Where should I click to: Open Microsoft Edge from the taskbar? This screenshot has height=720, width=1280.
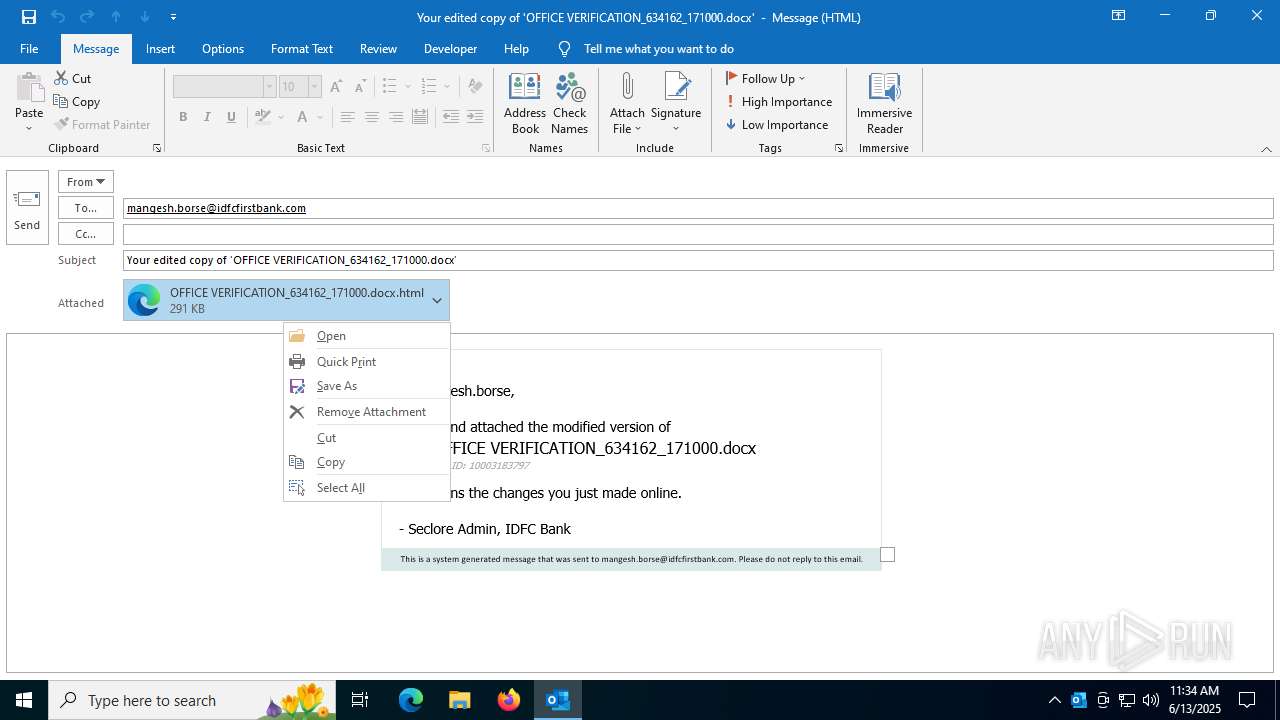tap(411, 700)
